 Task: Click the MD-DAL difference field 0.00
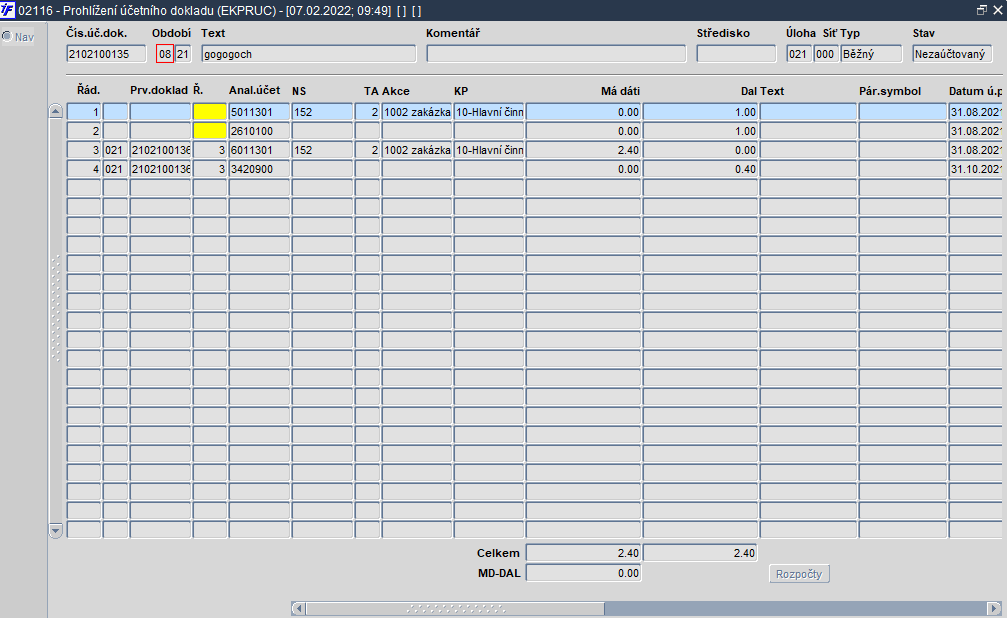(x=583, y=573)
